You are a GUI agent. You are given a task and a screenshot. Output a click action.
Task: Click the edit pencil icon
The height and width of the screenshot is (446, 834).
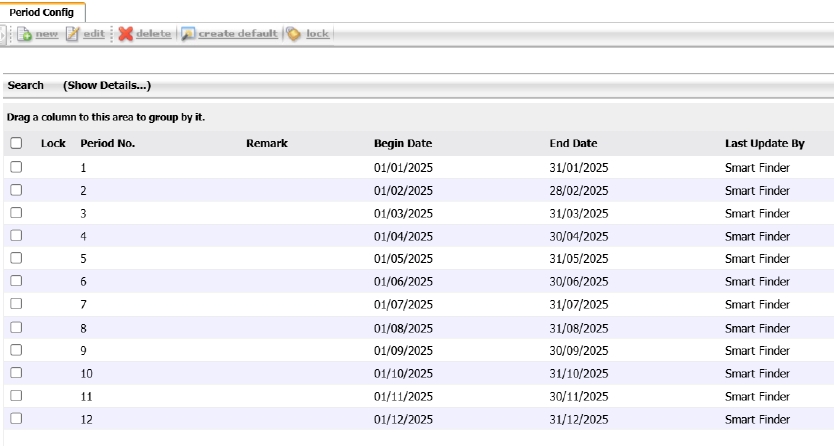point(72,34)
